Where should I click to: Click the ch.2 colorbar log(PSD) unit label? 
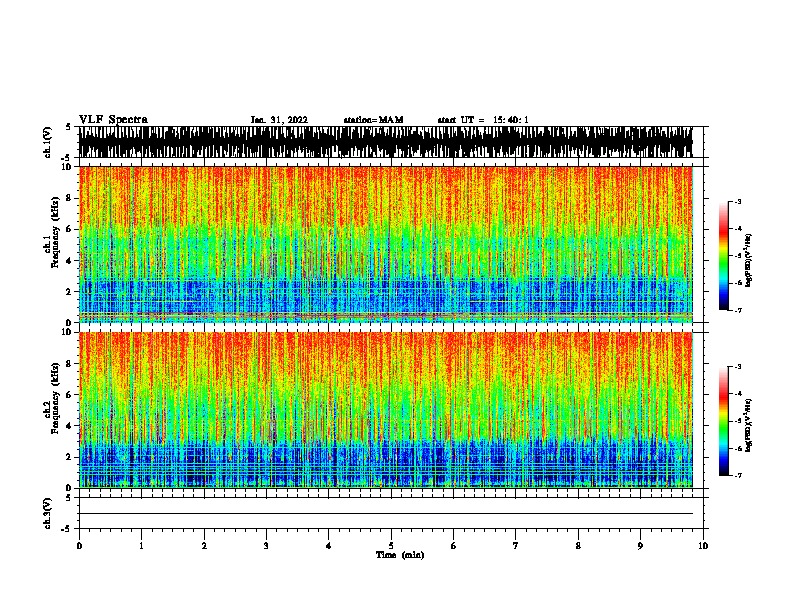(x=749, y=425)
